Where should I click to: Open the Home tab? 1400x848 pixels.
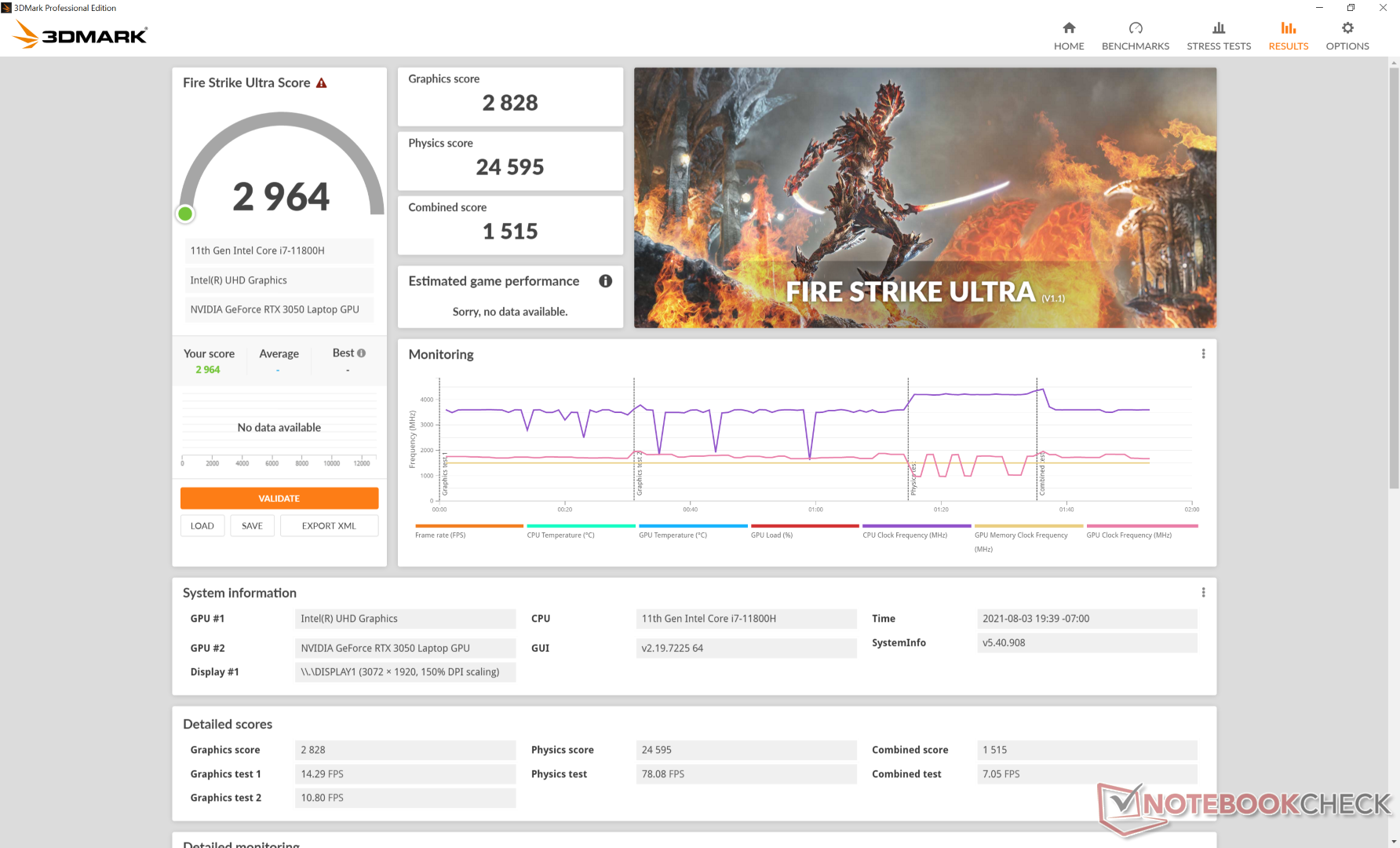(1069, 36)
